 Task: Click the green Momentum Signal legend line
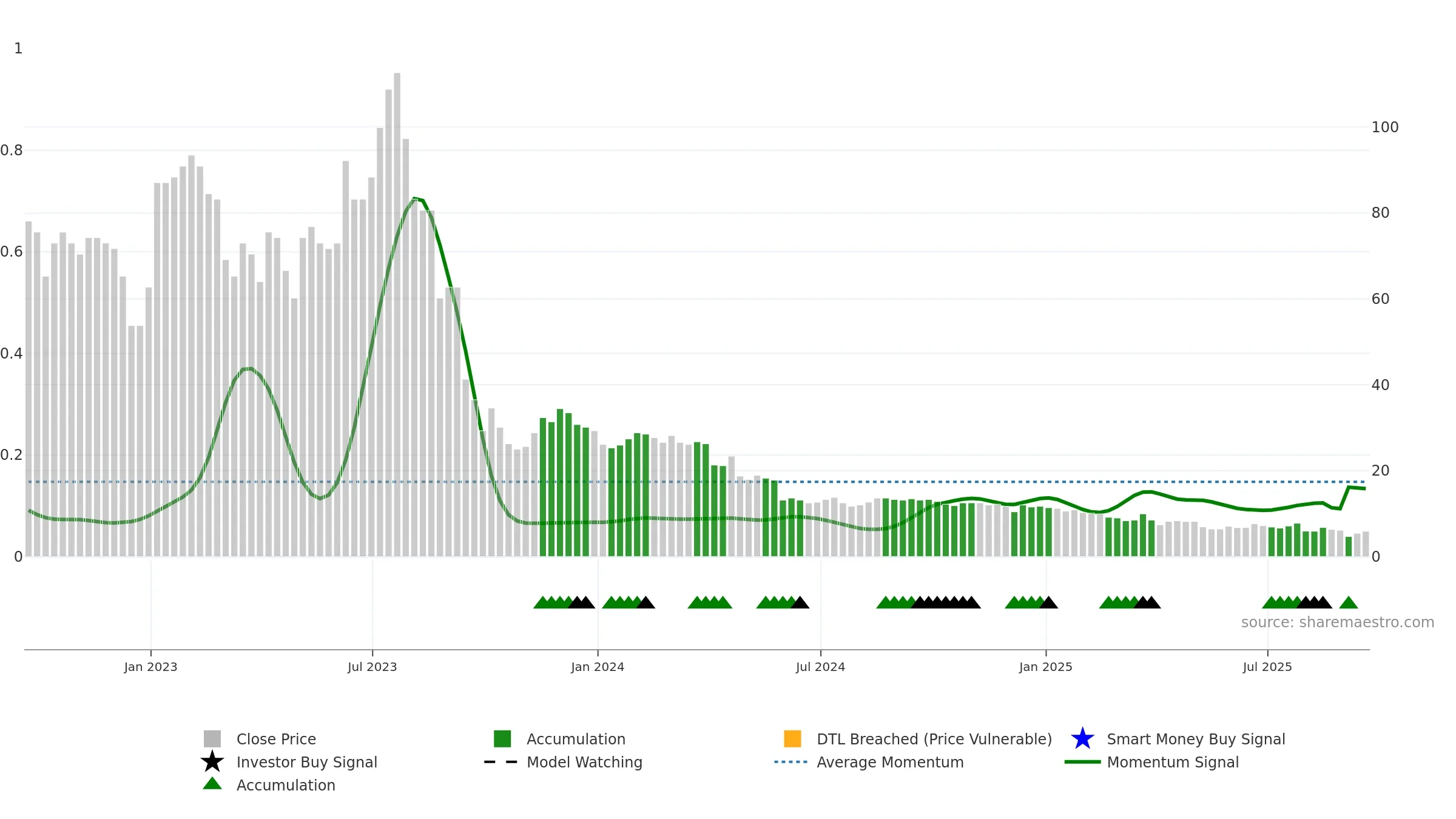(1082, 762)
